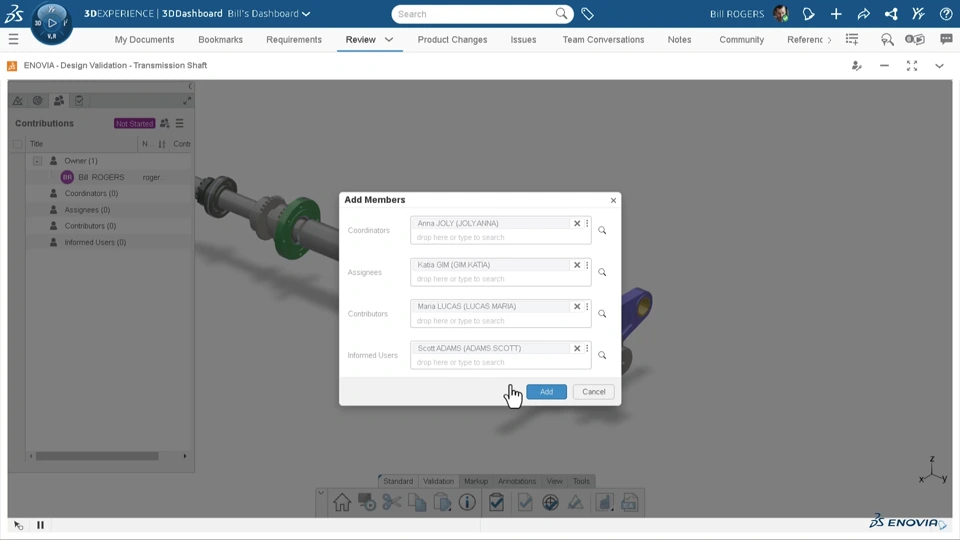Screen dimensions: 960x540
Task: Open the notifications icon in the top bar
Action: 808,13
